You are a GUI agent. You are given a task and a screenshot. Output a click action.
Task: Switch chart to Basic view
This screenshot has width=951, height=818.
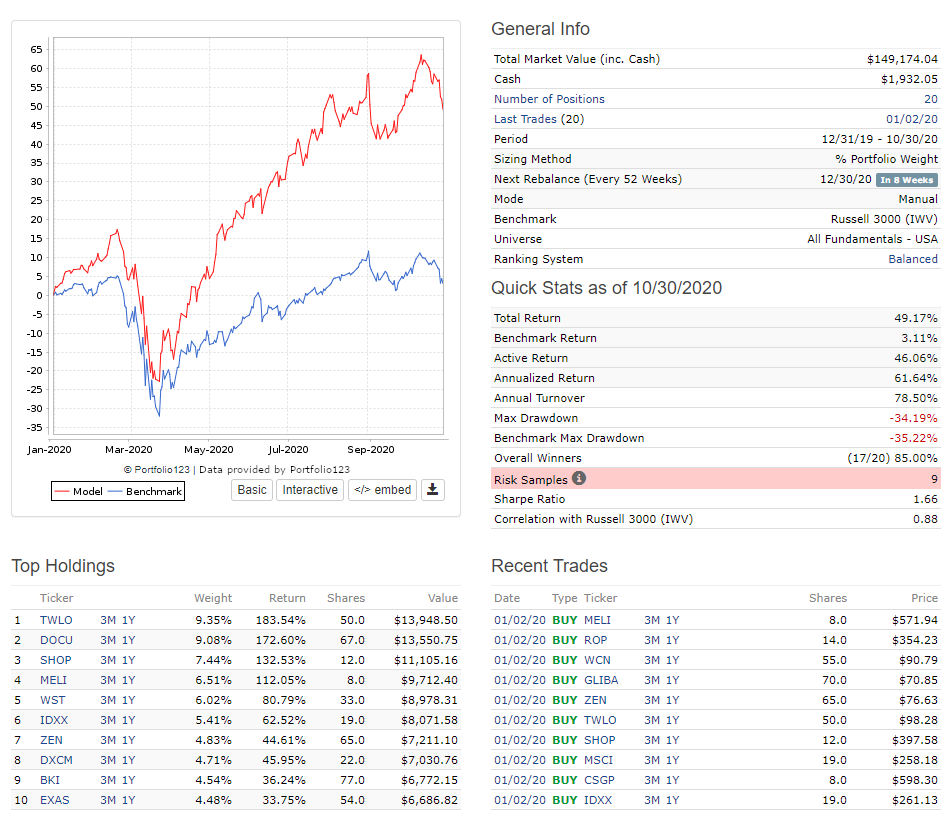(x=252, y=490)
